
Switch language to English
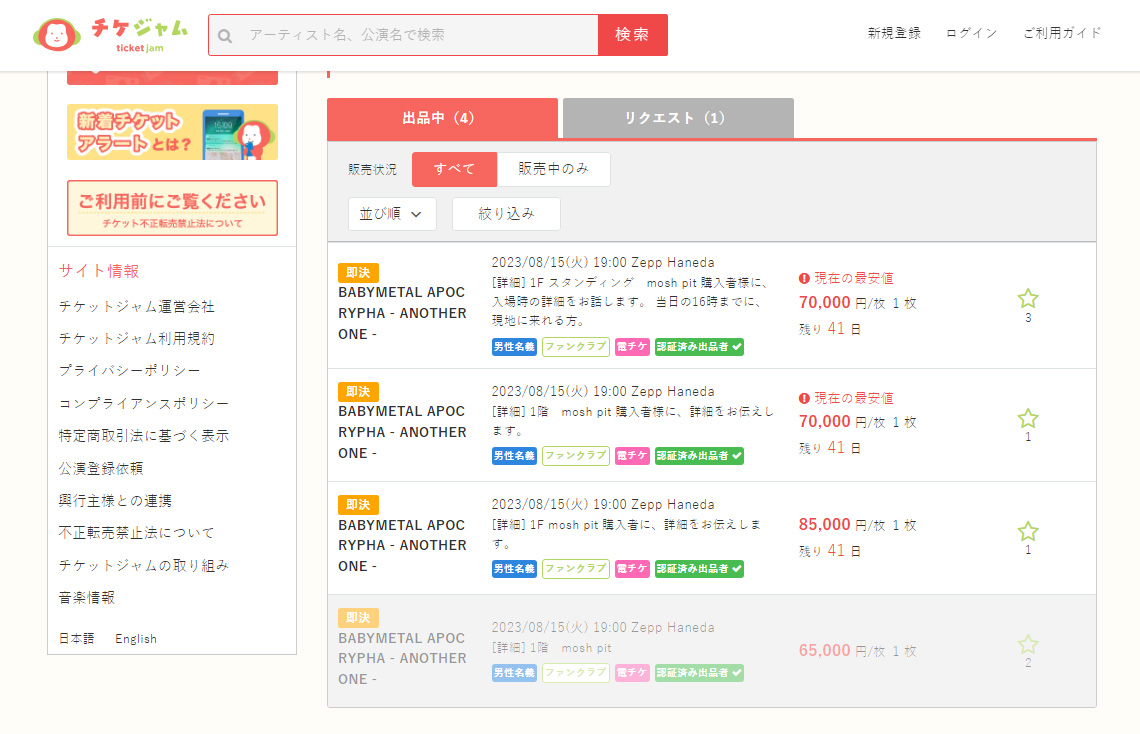(x=136, y=639)
